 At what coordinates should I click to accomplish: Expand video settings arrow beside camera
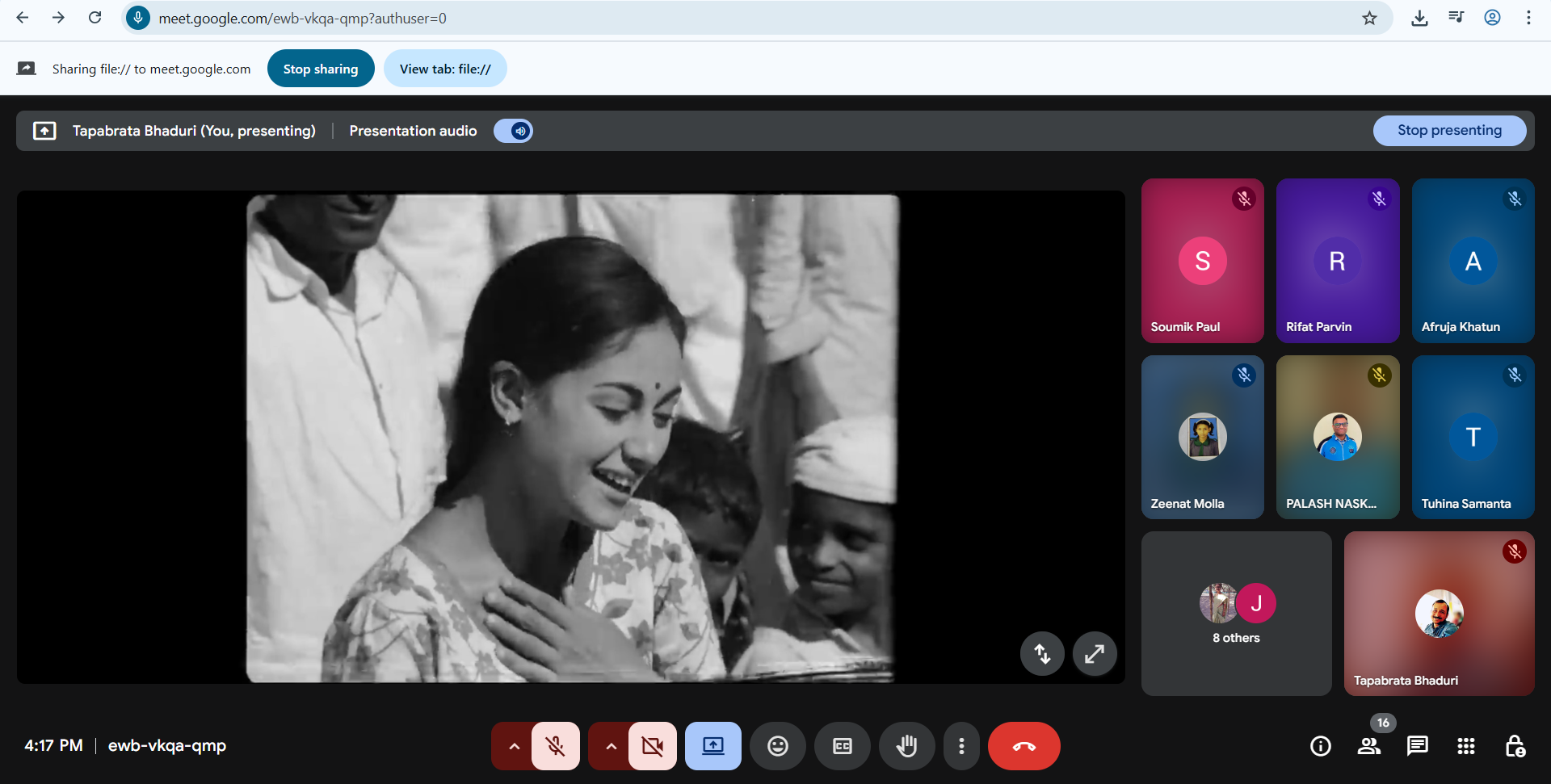(611, 746)
